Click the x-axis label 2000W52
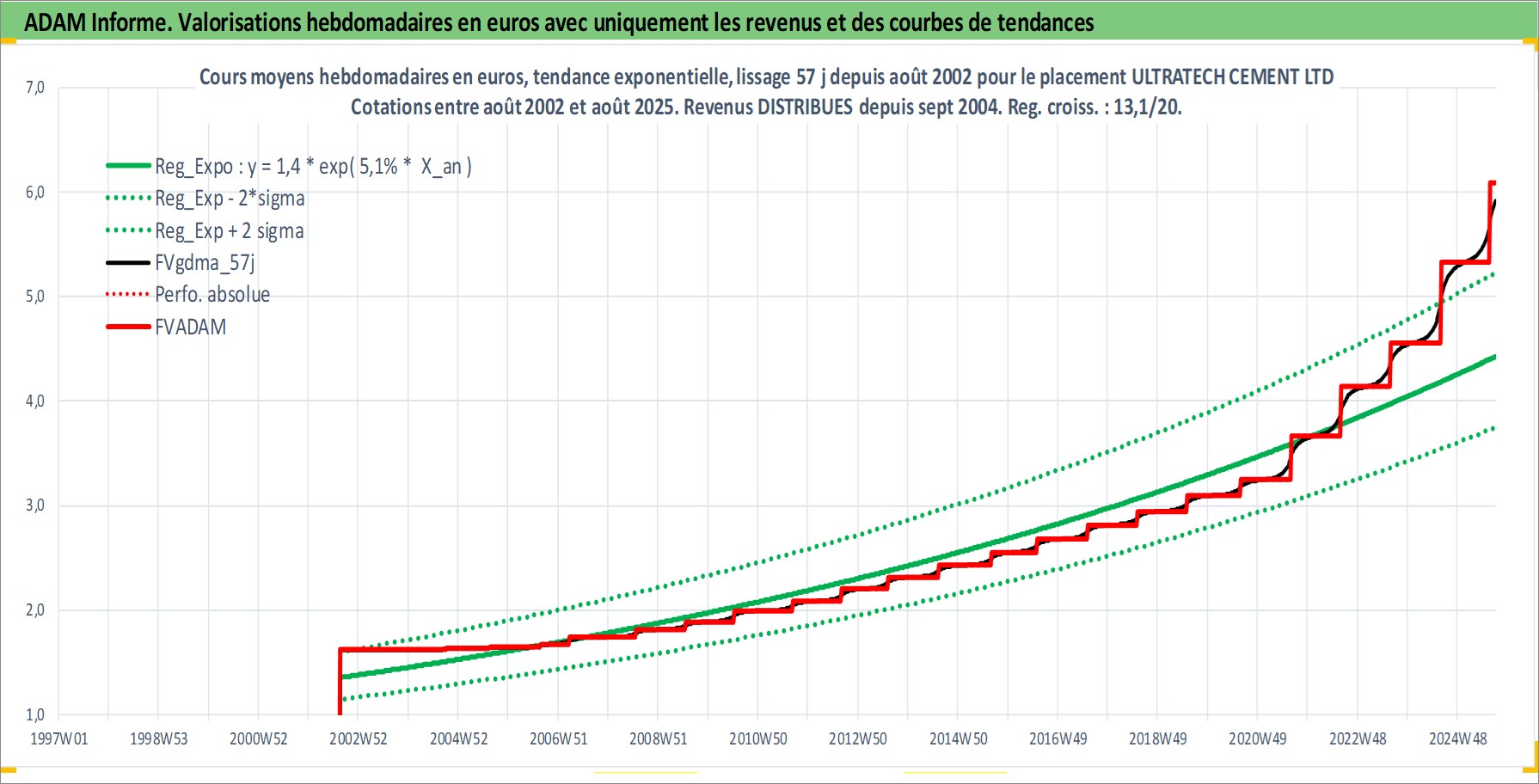This screenshot has height=784, width=1539. [259, 739]
